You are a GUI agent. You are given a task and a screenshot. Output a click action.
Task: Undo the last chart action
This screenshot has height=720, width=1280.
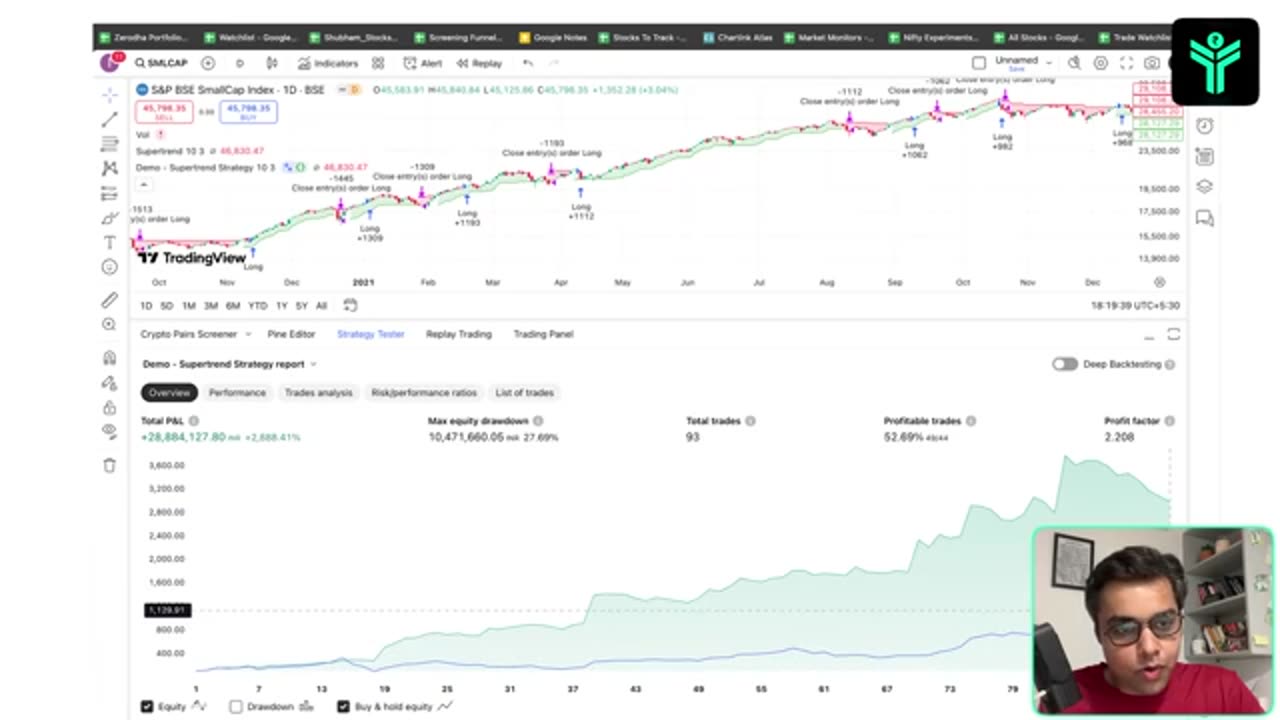pyautogui.click(x=528, y=63)
